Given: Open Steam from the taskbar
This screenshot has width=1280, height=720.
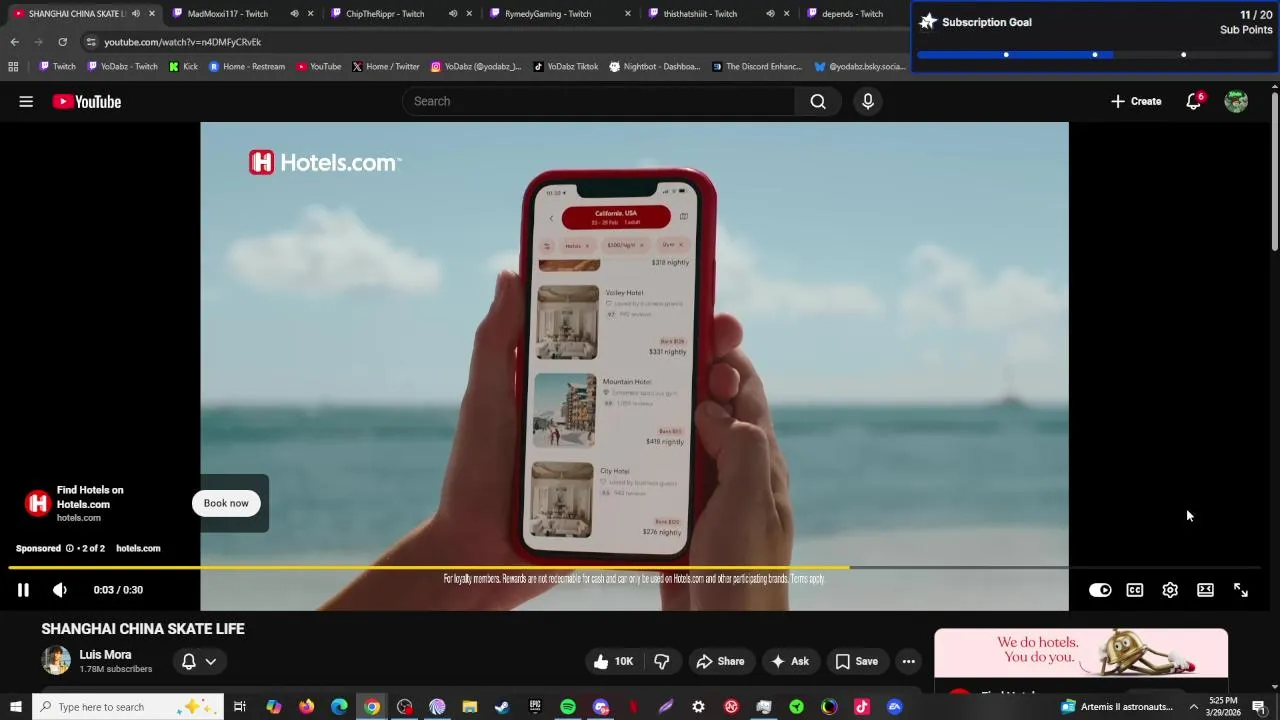Looking at the screenshot, I should (x=502, y=707).
